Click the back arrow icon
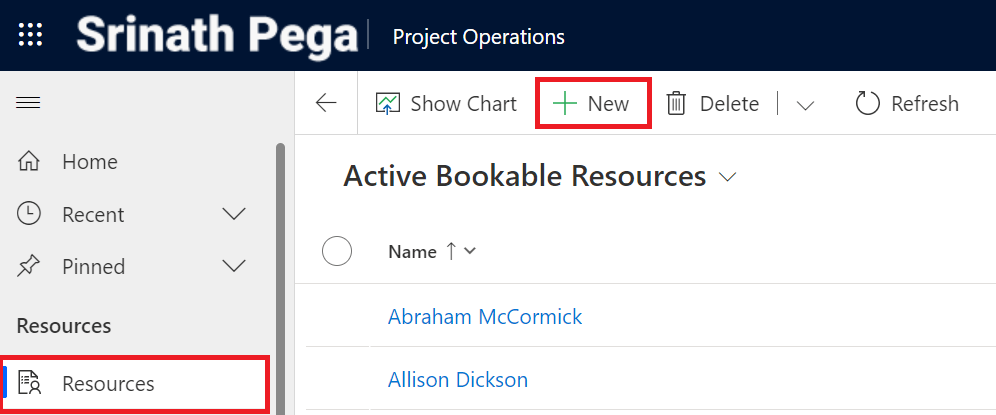The width and height of the screenshot is (996, 415). (326, 103)
